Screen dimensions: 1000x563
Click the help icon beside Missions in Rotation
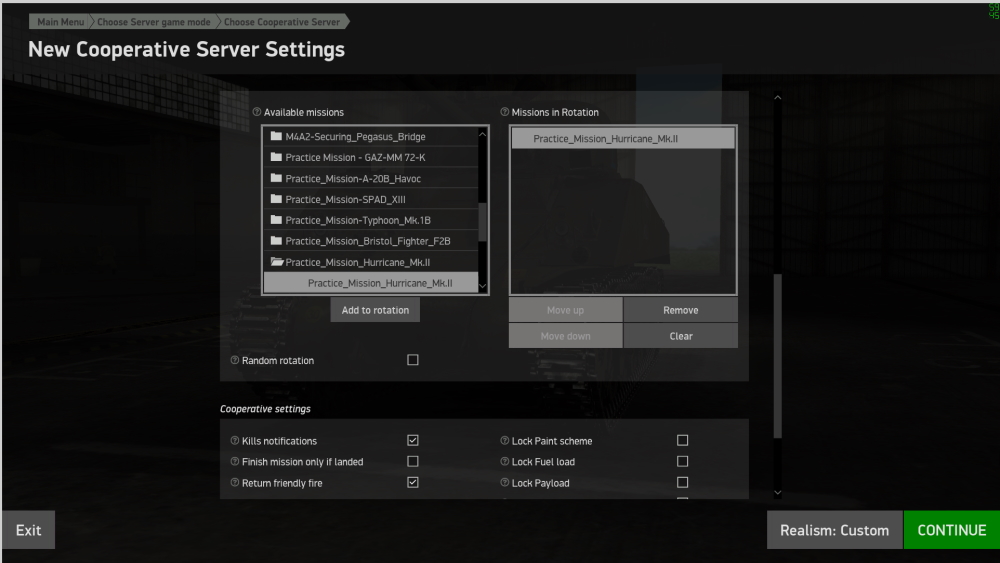(505, 113)
